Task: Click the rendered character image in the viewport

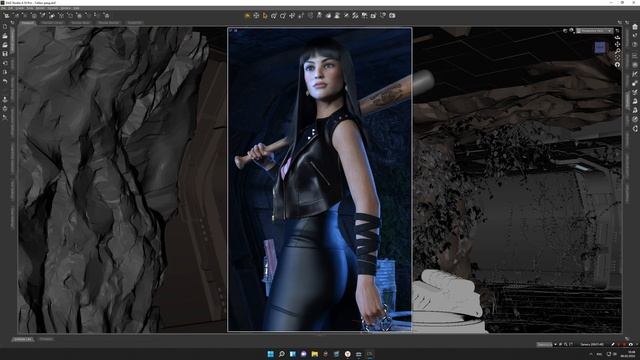Action: (320, 180)
